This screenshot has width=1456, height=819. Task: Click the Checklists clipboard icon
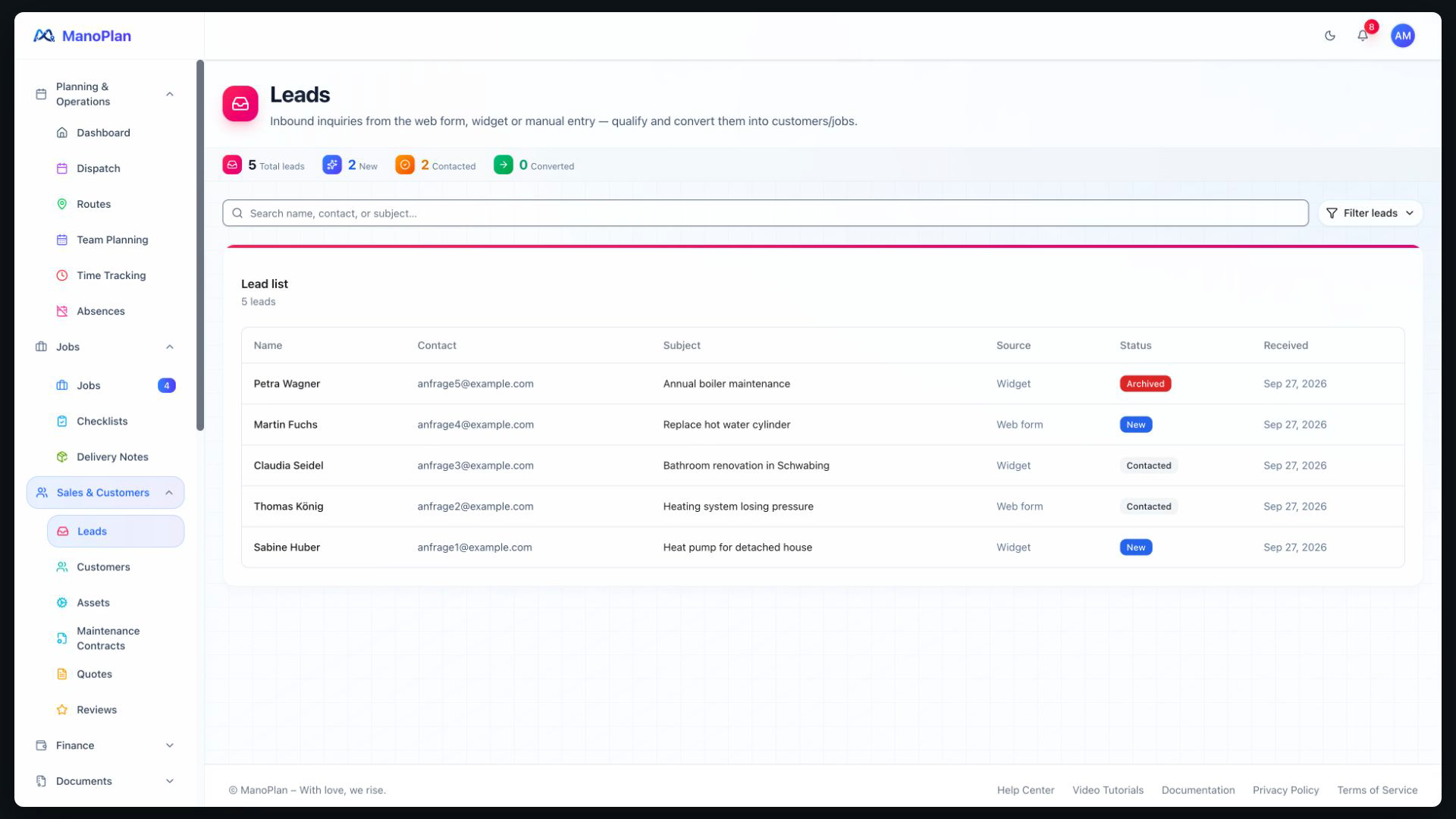click(x=62, y=421)
